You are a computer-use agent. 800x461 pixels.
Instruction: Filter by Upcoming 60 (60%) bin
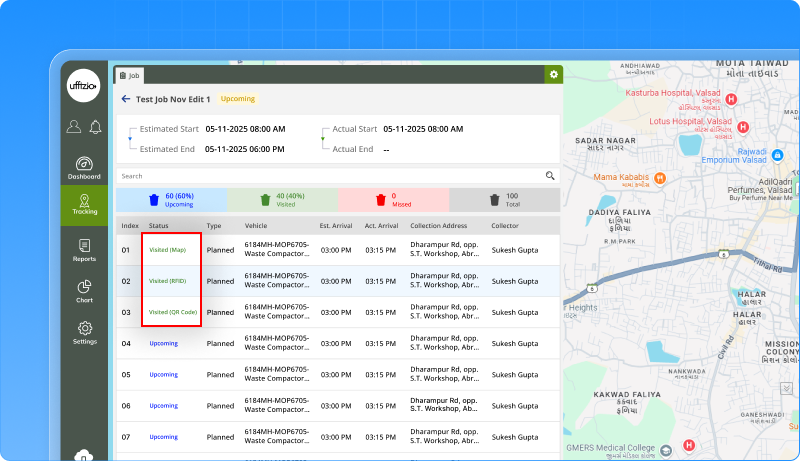tap(172, 199)
